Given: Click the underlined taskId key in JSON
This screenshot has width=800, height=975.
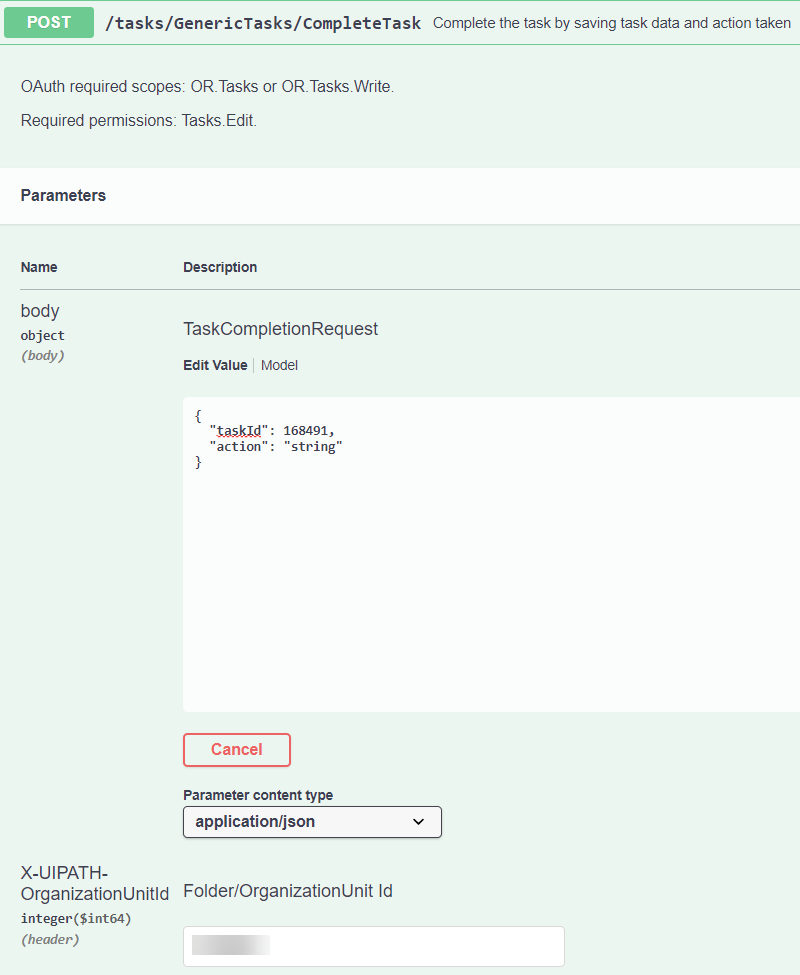Looking at the screenshot, I should click(239, 431).
